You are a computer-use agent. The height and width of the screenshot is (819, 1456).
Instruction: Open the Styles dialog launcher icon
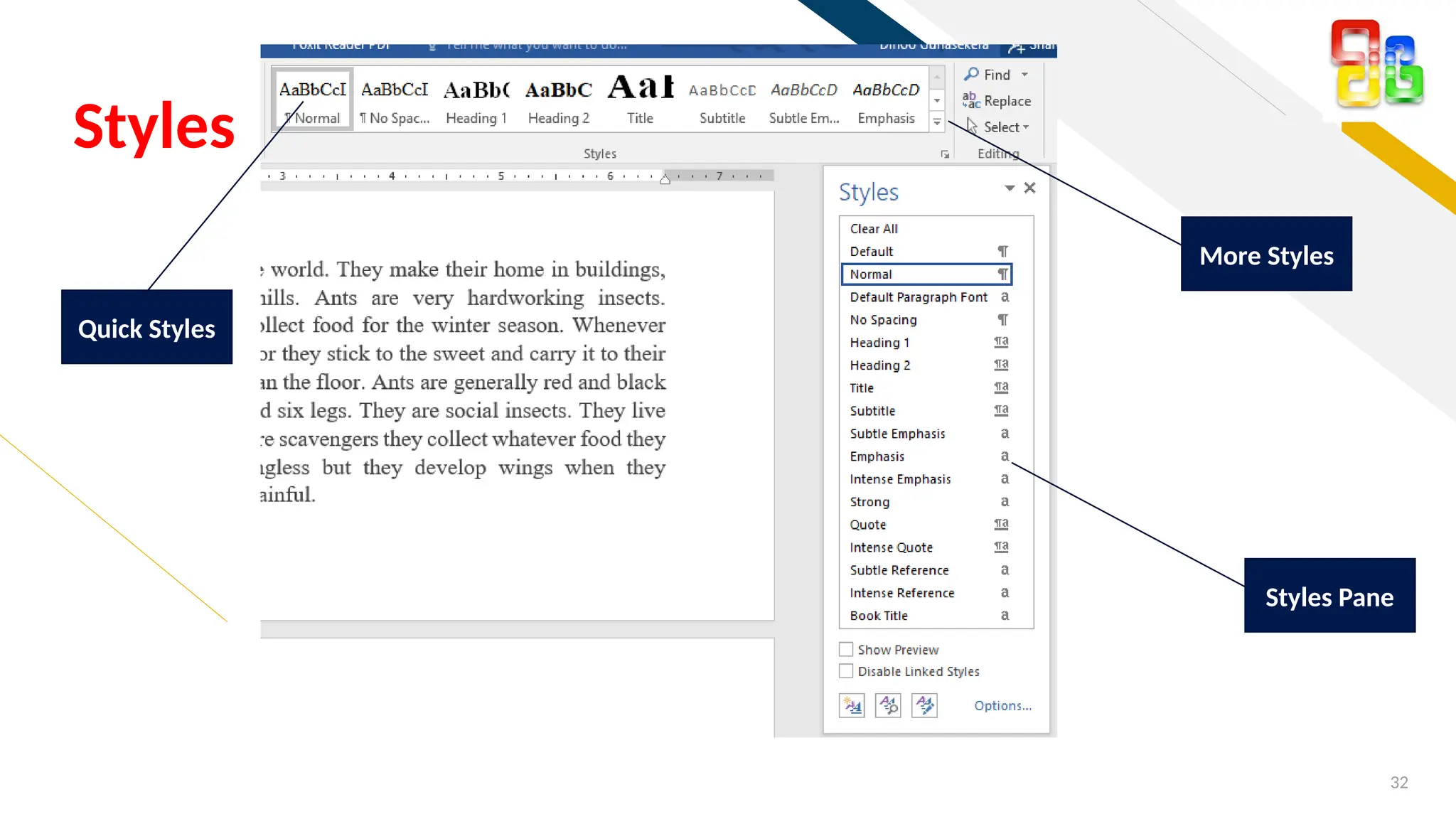click(x=945, y=154)
